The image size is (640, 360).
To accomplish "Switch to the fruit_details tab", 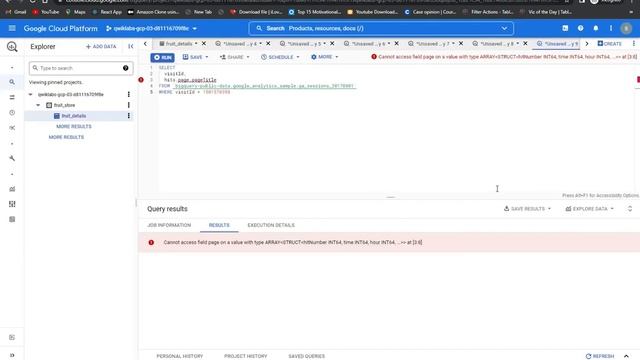I will coord(178,44).
